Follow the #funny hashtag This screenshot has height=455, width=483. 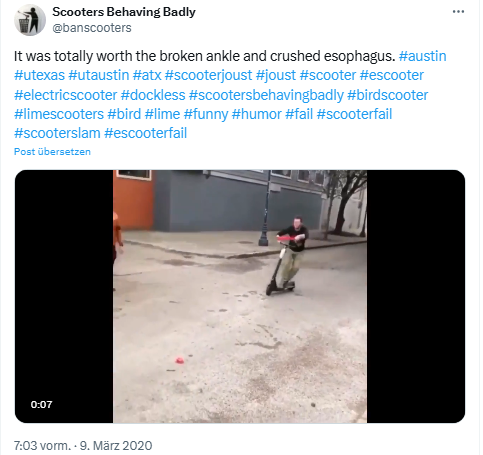pos(206,114)
